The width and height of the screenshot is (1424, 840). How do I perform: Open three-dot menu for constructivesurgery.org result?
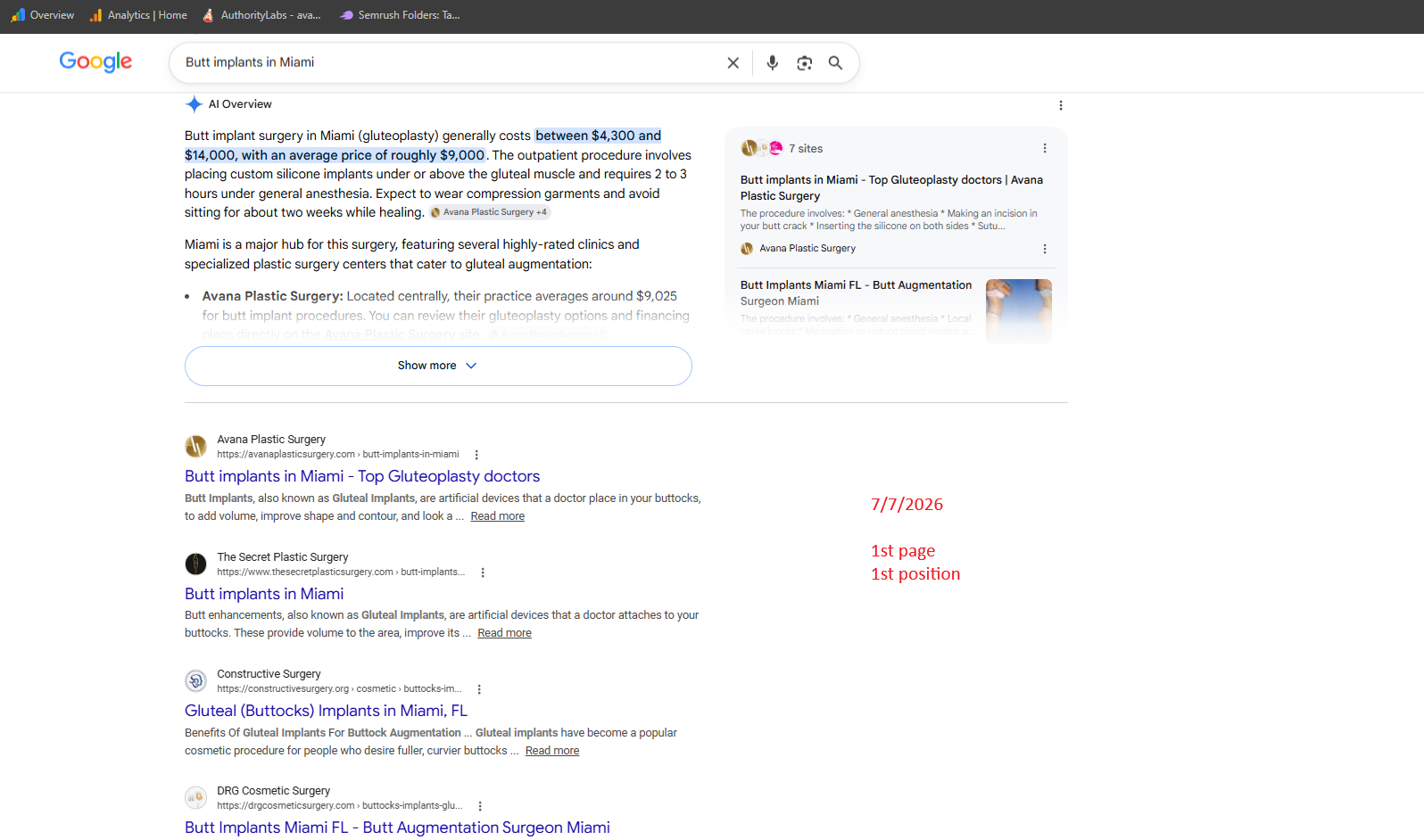479,689
